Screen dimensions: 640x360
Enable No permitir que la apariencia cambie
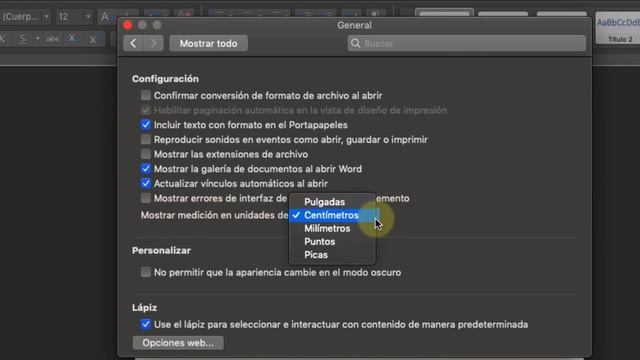tap(146, 272)
